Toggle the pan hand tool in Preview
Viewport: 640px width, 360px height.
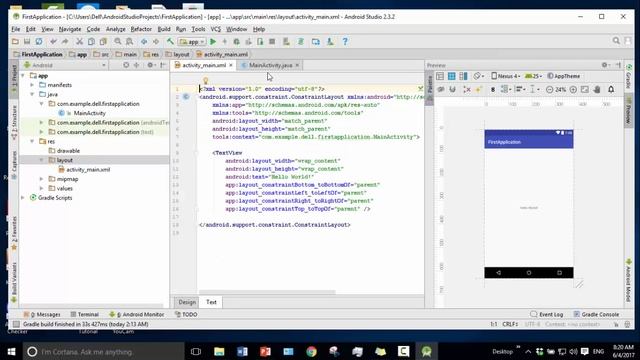(x=597, y=89)
